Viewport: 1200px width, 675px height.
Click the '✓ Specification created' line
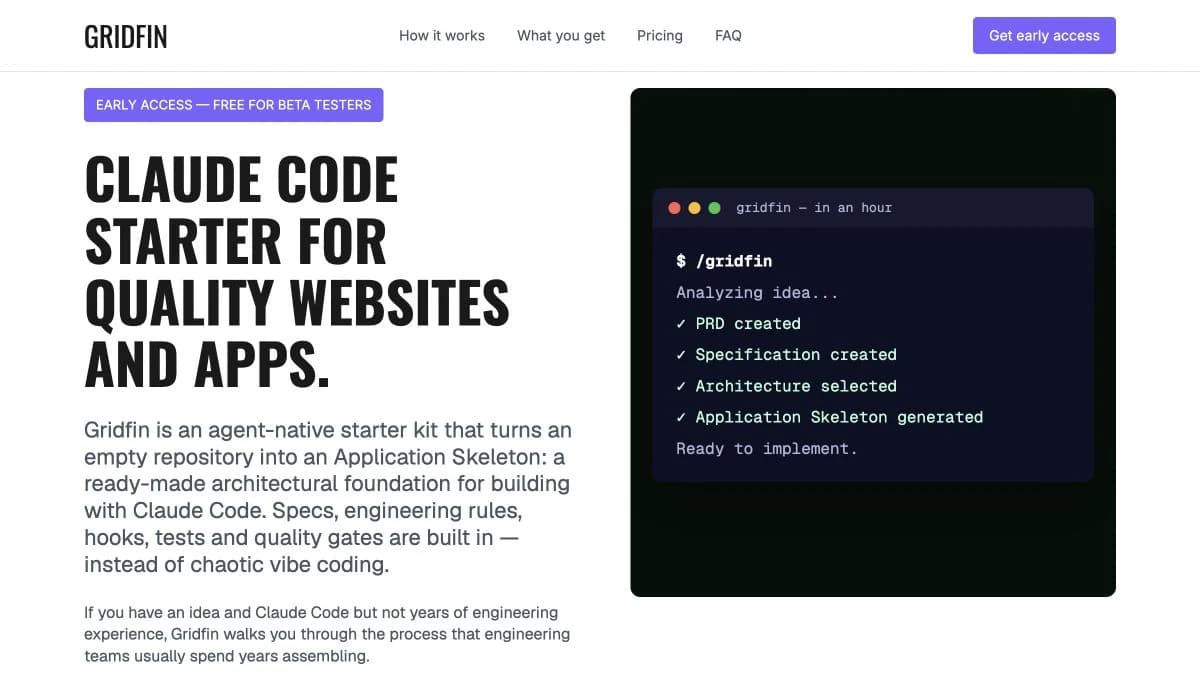click(x=786, y=355)
